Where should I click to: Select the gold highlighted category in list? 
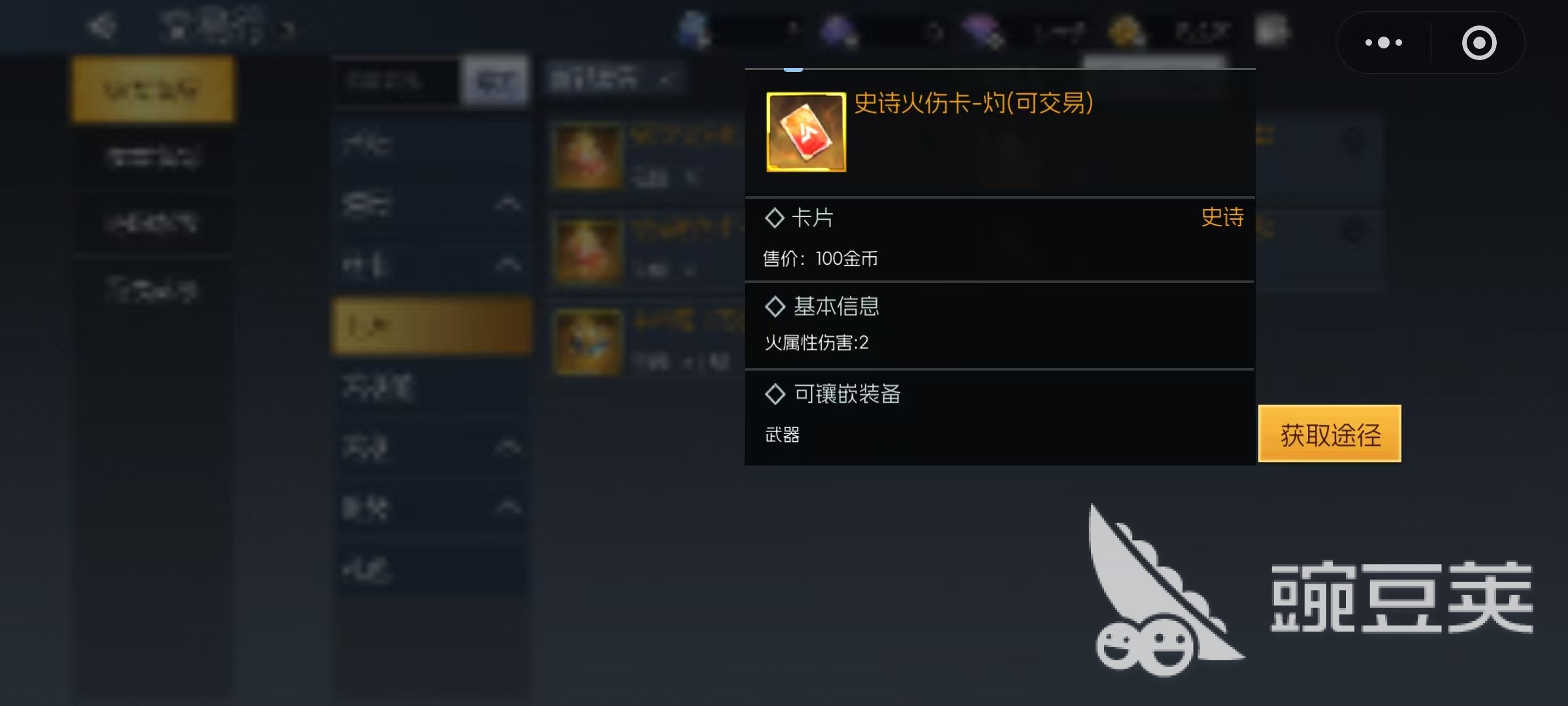click(x=433, y=326)
